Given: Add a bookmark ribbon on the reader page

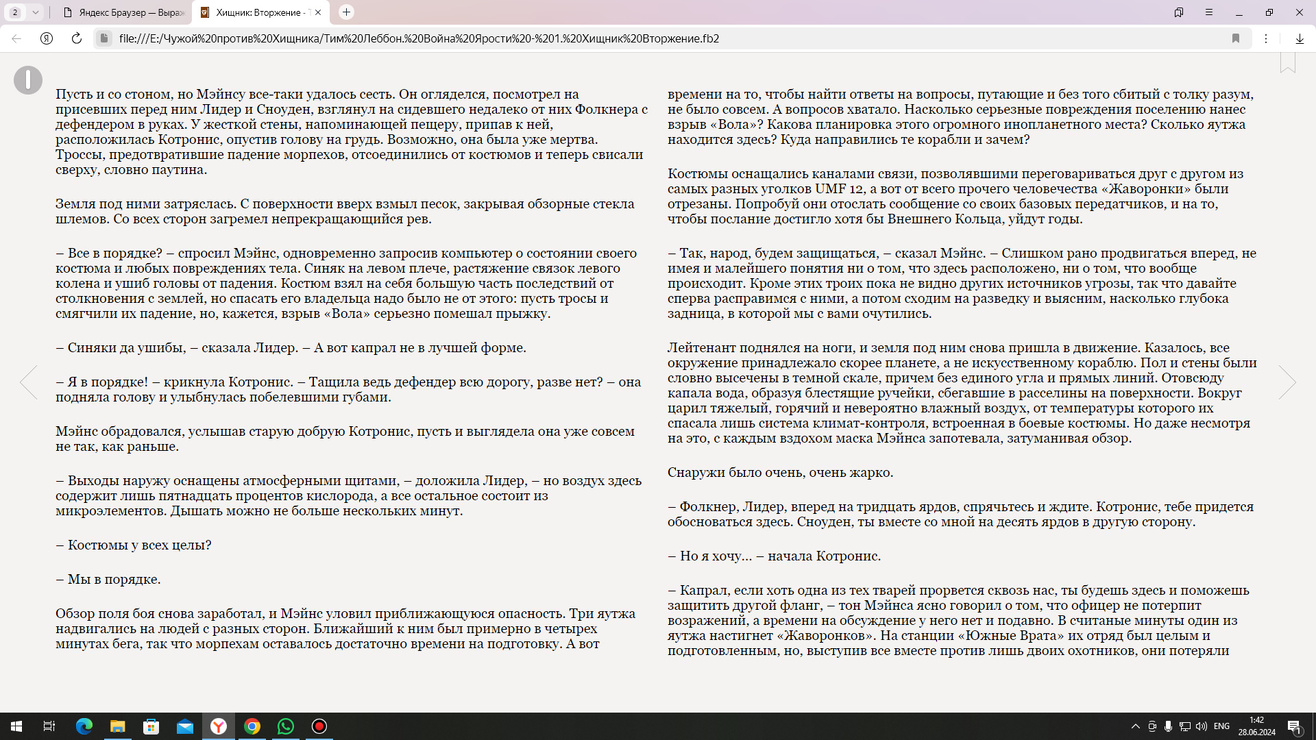Looking at the screenshot, I should [1288, 62].
